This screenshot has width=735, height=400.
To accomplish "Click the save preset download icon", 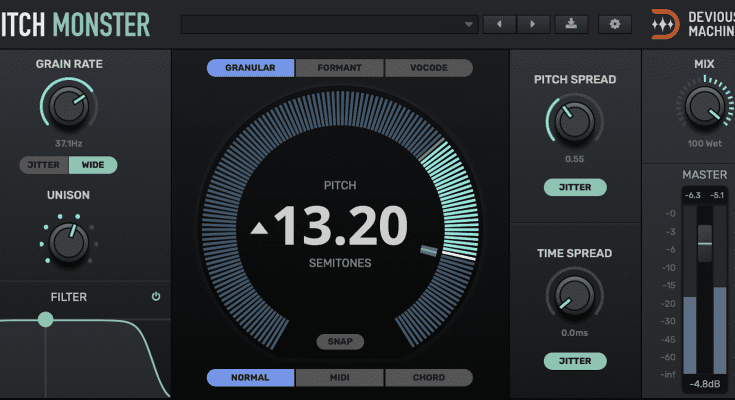I will 570,24.
